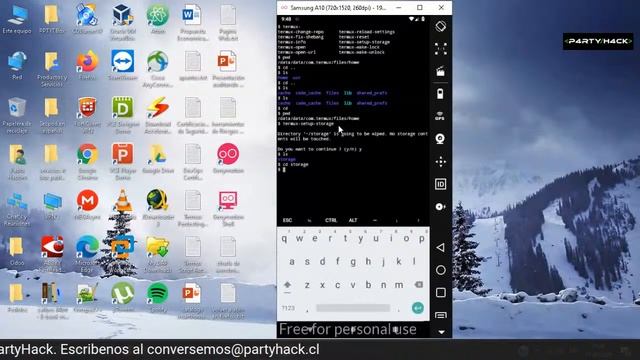This screenshot has height=360, width=640.
Task: Toggle Genymotion fullscreen scaling icon
Action: click(x=440, y=49)
